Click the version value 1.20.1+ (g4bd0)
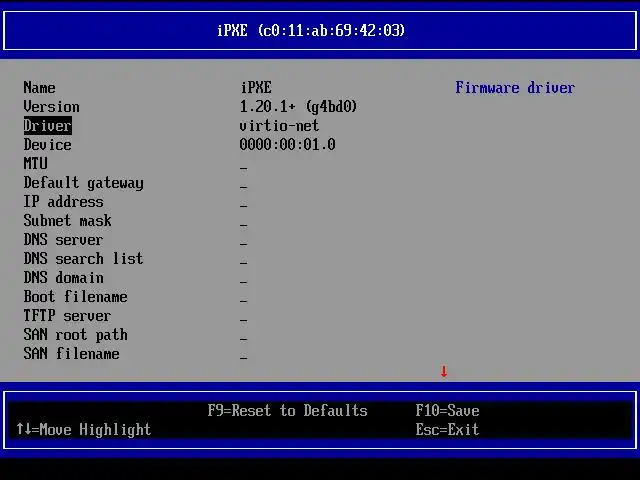The image size is (640, 480). pos(298,107)
